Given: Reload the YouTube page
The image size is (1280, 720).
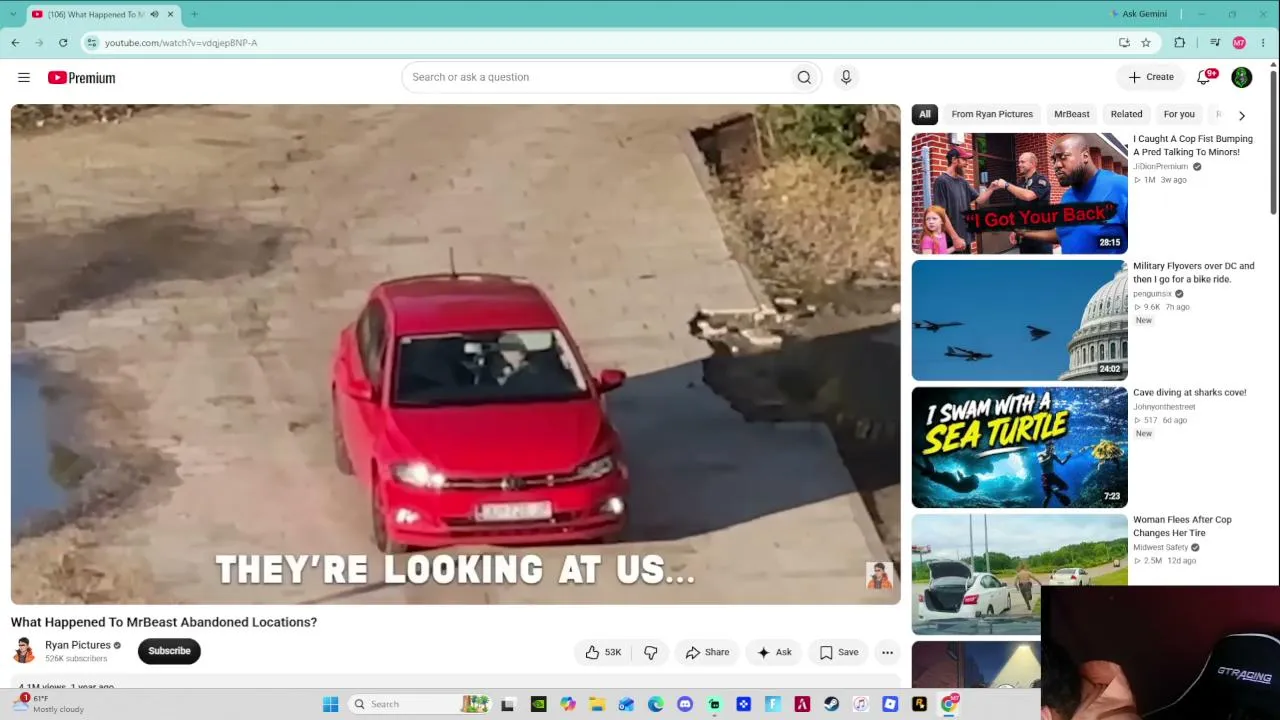Looking at the screenshot, I should 63,42.
